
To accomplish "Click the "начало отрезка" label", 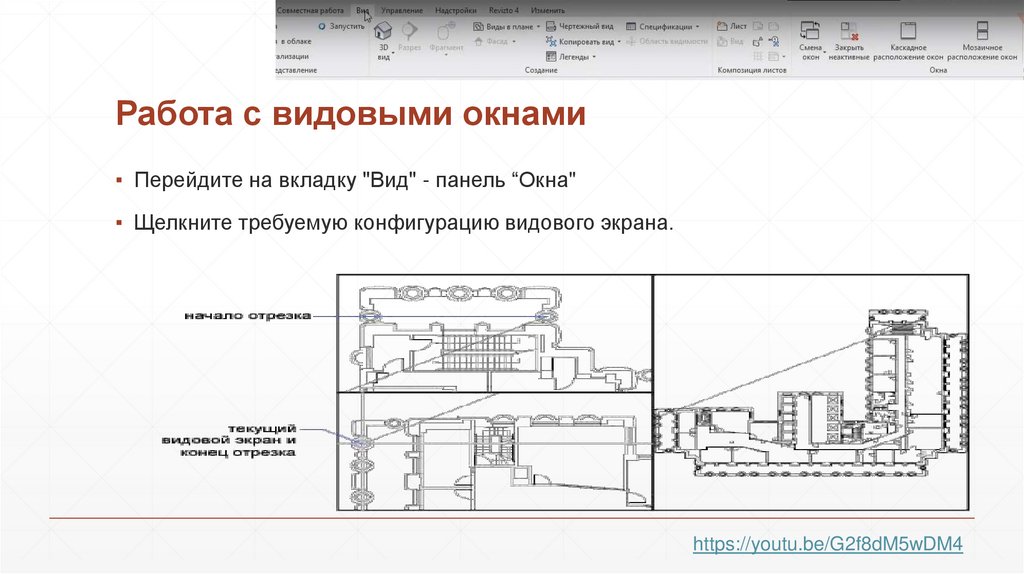I will pos(248,316).
